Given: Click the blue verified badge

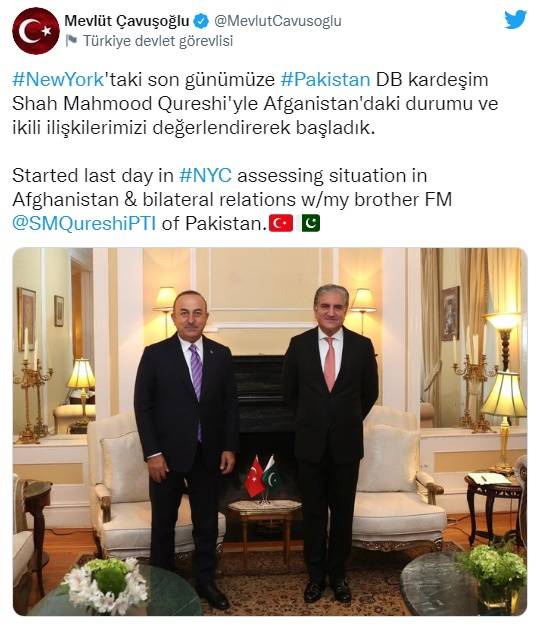Looking at the screenshot, I should [201, 21].
